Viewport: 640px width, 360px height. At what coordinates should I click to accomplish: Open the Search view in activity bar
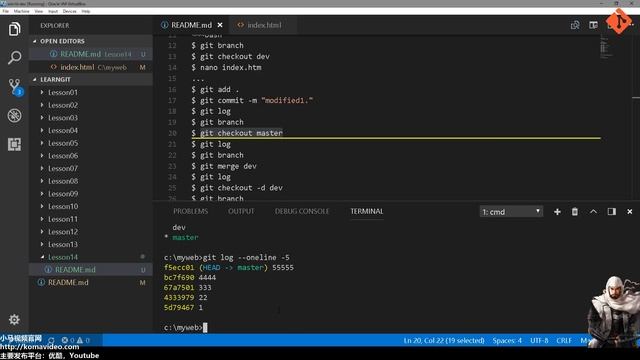(x=14, y=58)
